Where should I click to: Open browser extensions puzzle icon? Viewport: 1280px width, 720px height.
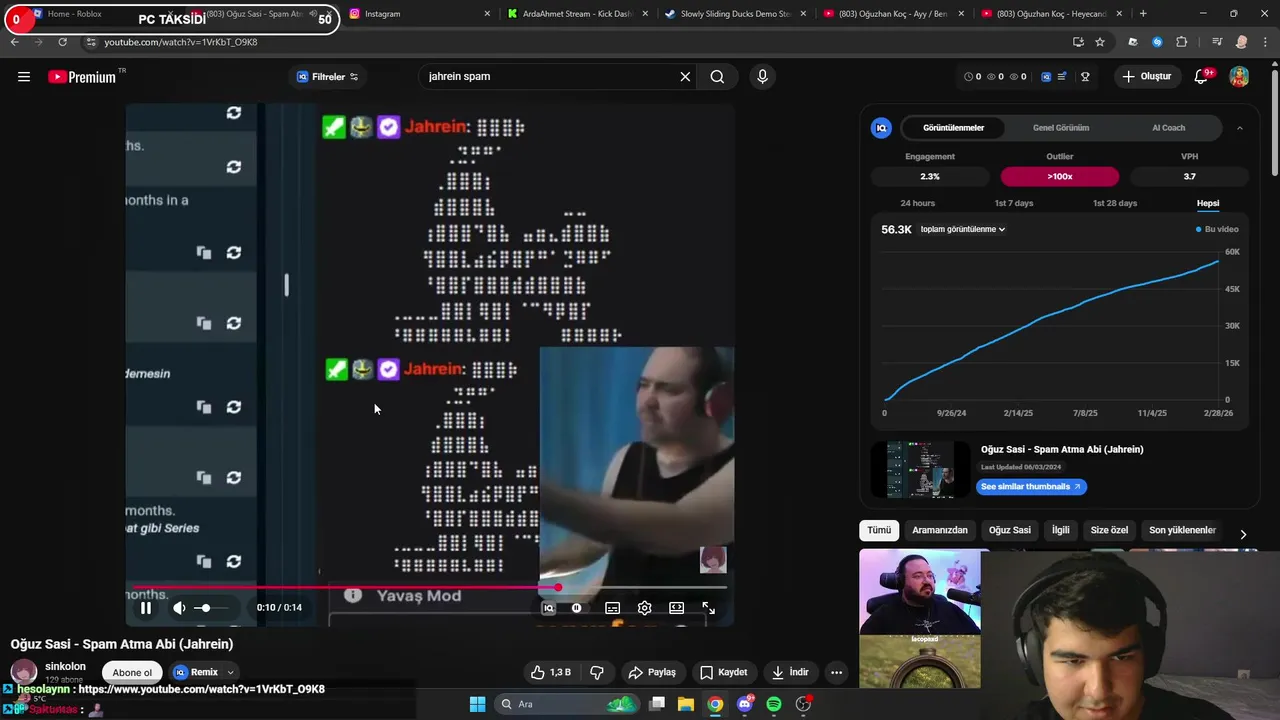[1181, 42]
